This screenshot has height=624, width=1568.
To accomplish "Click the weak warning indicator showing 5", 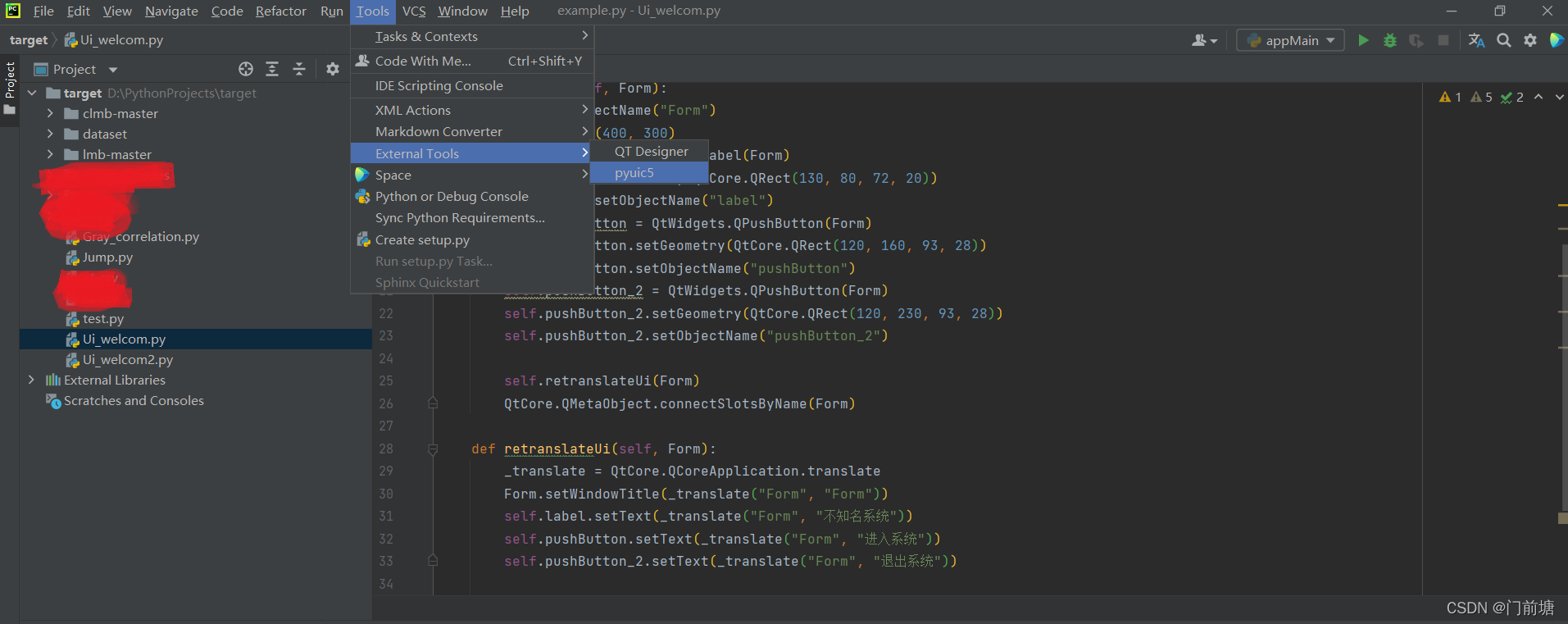I will (1481, 97).
